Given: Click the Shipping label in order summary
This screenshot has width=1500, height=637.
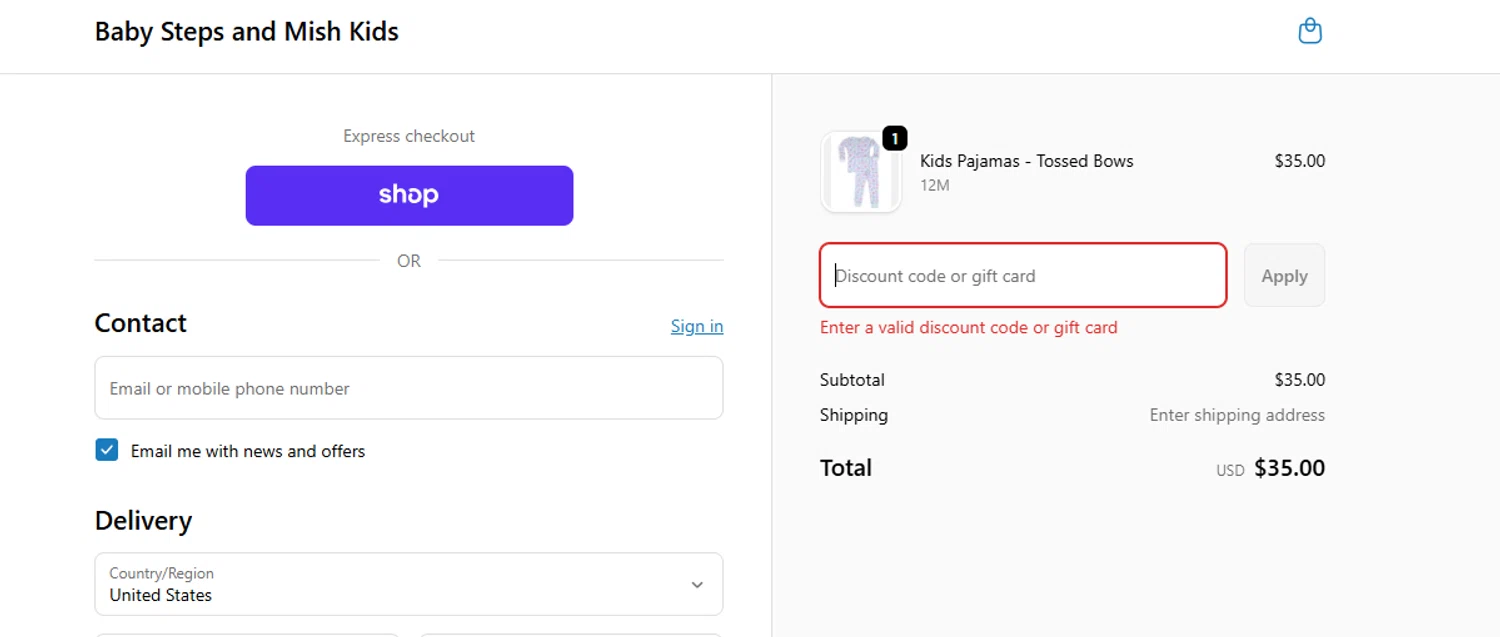Looking at the screenshot, I should pyautogui.click(x=854, y=415).
